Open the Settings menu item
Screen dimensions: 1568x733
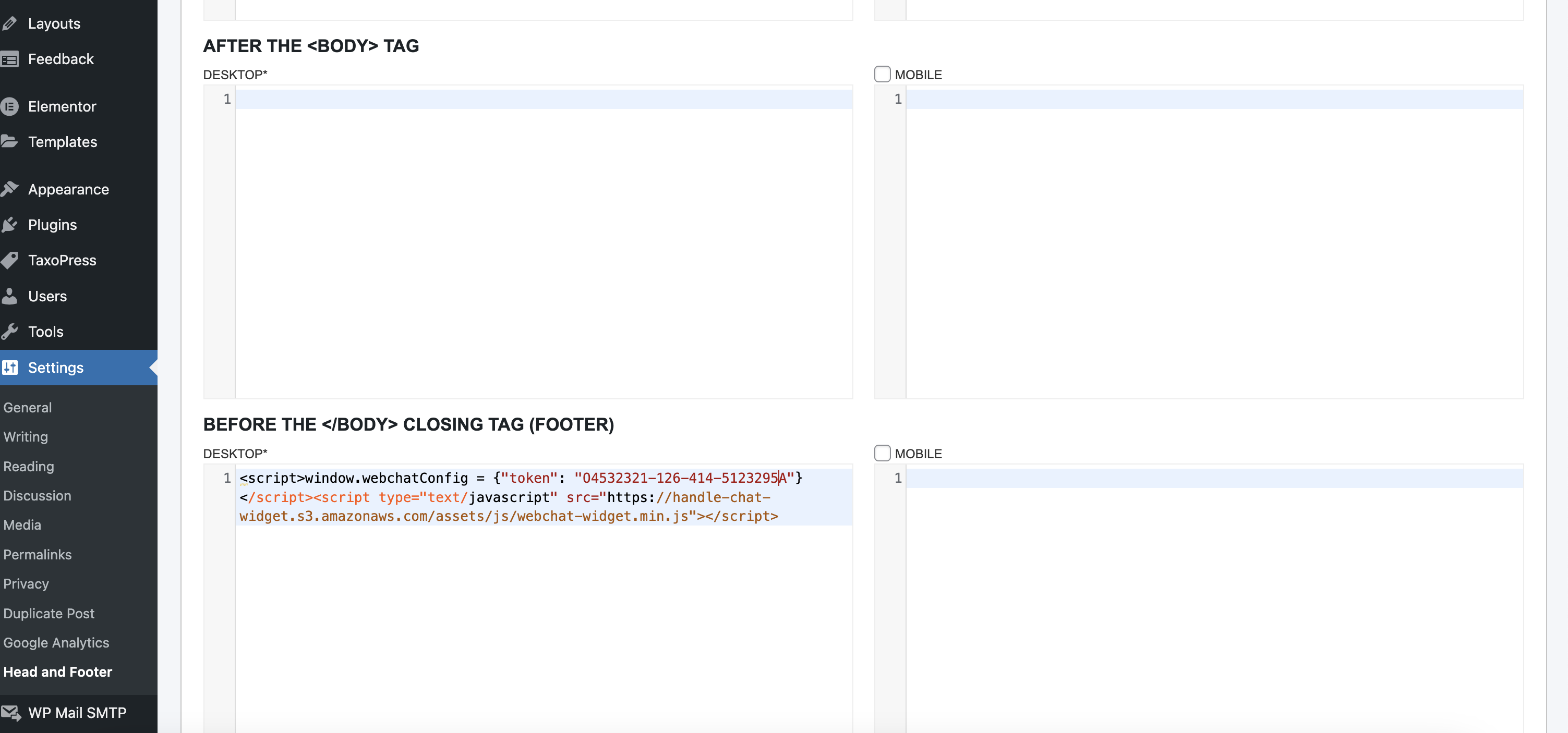coord(55,368)
